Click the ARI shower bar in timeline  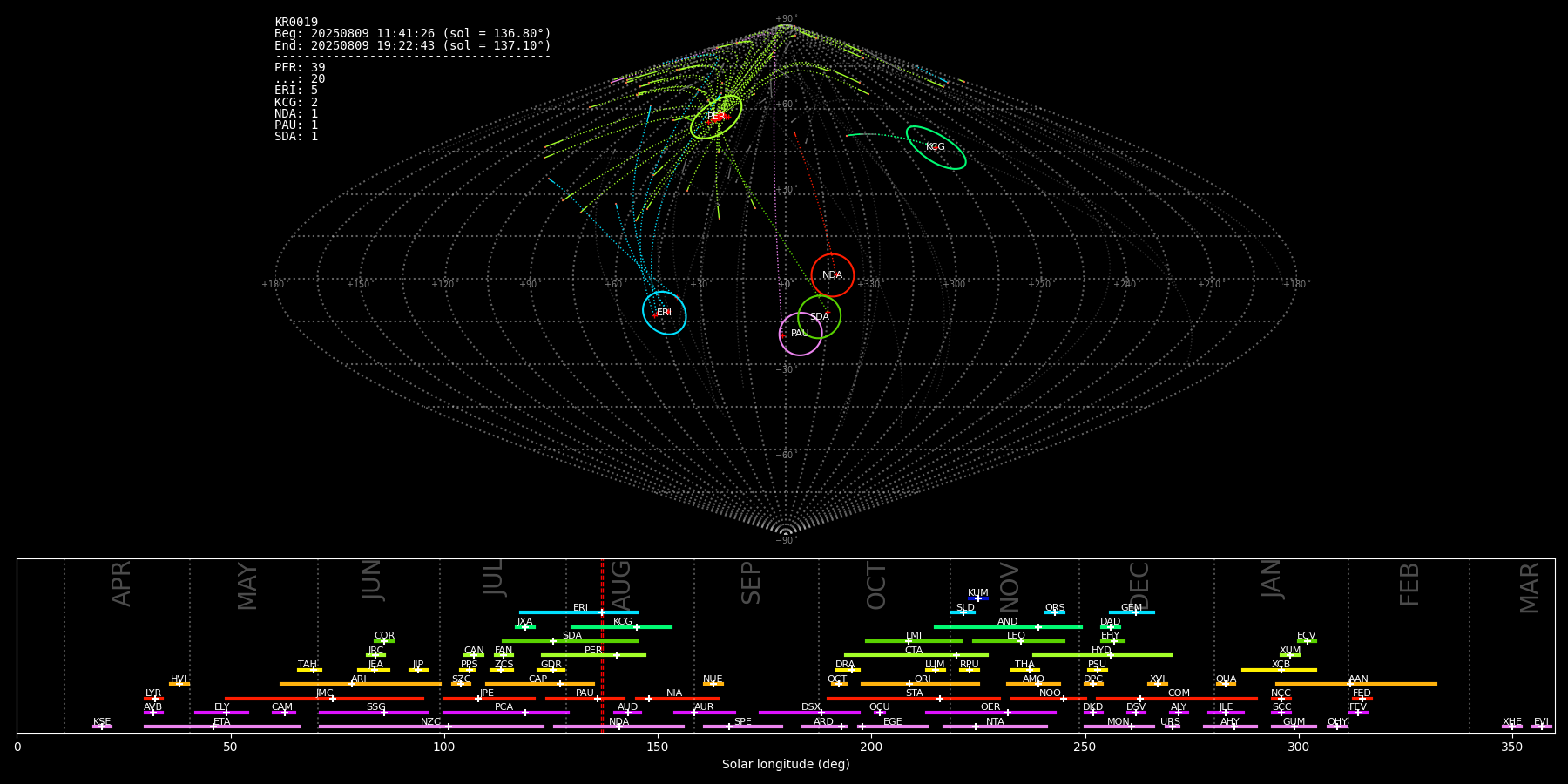coord(361,684)
